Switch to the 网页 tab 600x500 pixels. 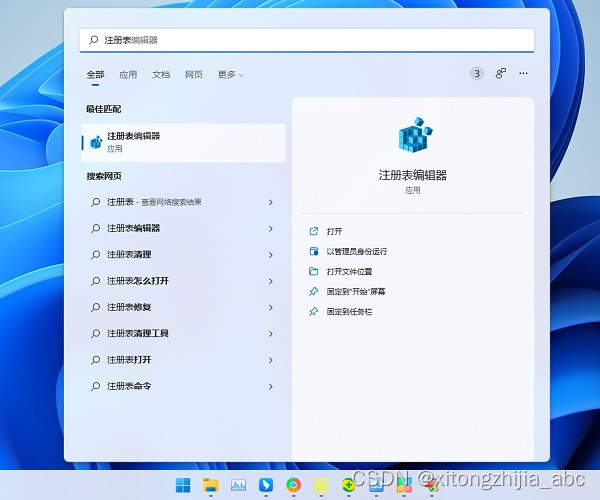click(194, 75)
